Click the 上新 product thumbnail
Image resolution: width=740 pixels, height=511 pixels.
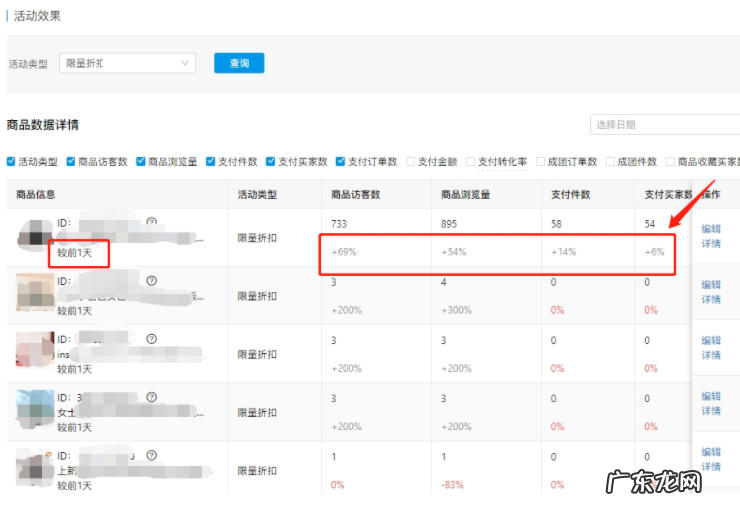tap(35, 468)
